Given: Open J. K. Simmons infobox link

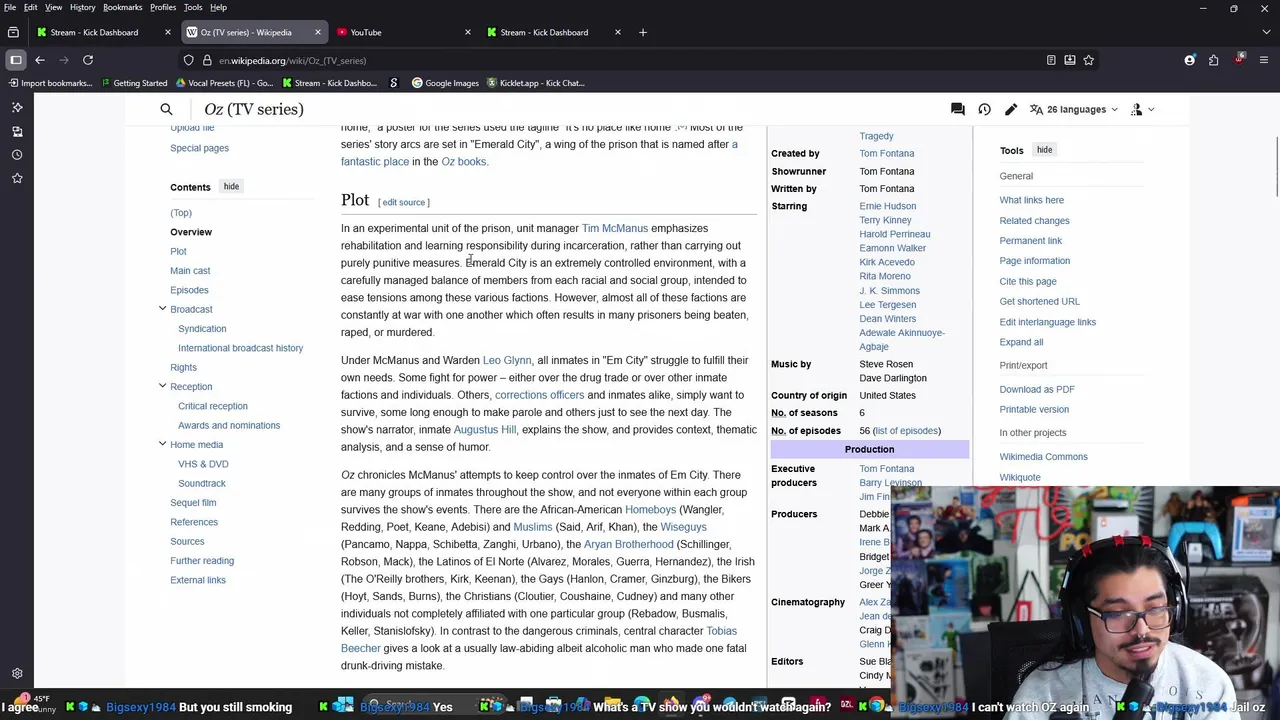Looking at the screenshot, I should point(890,291).
